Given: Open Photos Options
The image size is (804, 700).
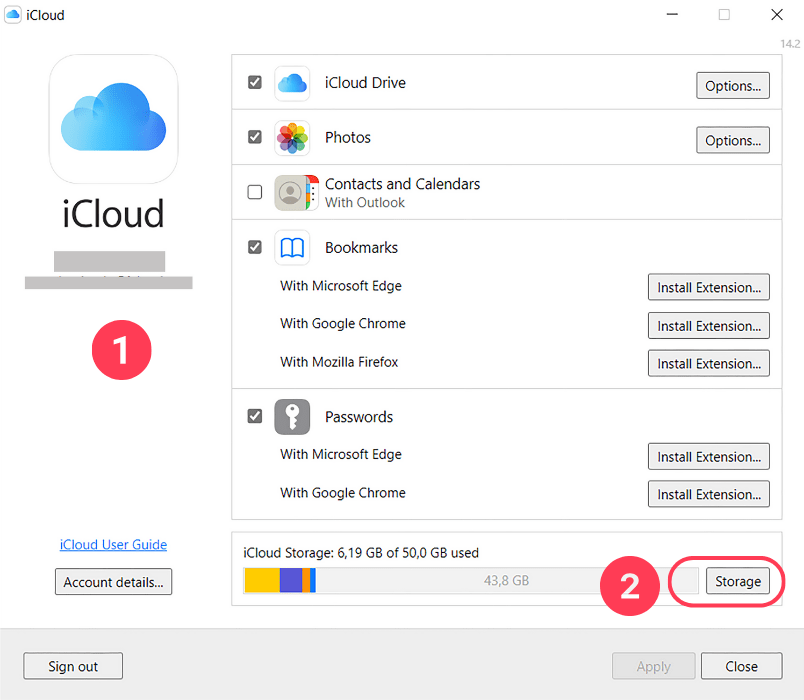Looking at the screenshot, I should [x=733, y=140].
